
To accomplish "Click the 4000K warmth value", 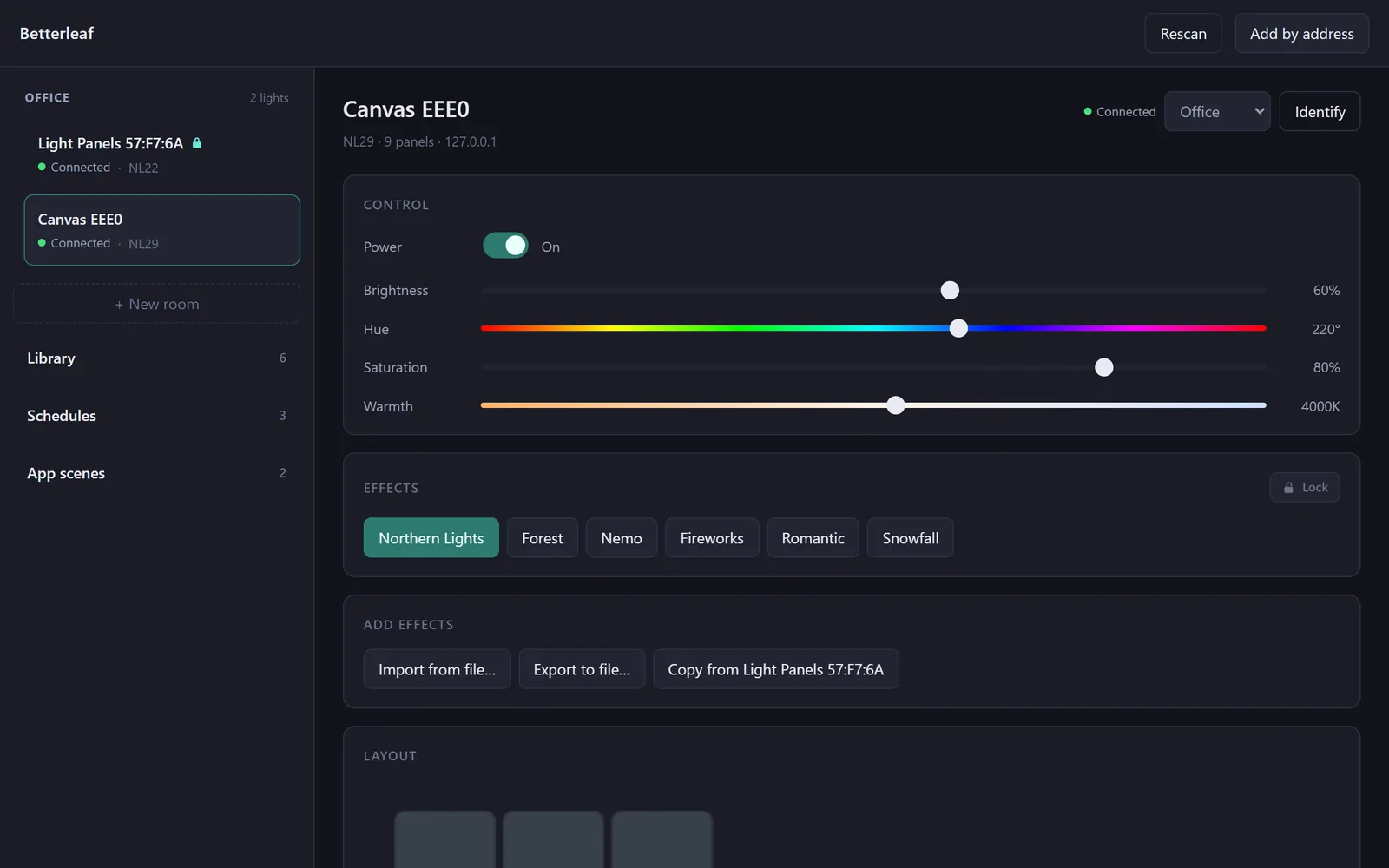I will tap(1320, 406).
